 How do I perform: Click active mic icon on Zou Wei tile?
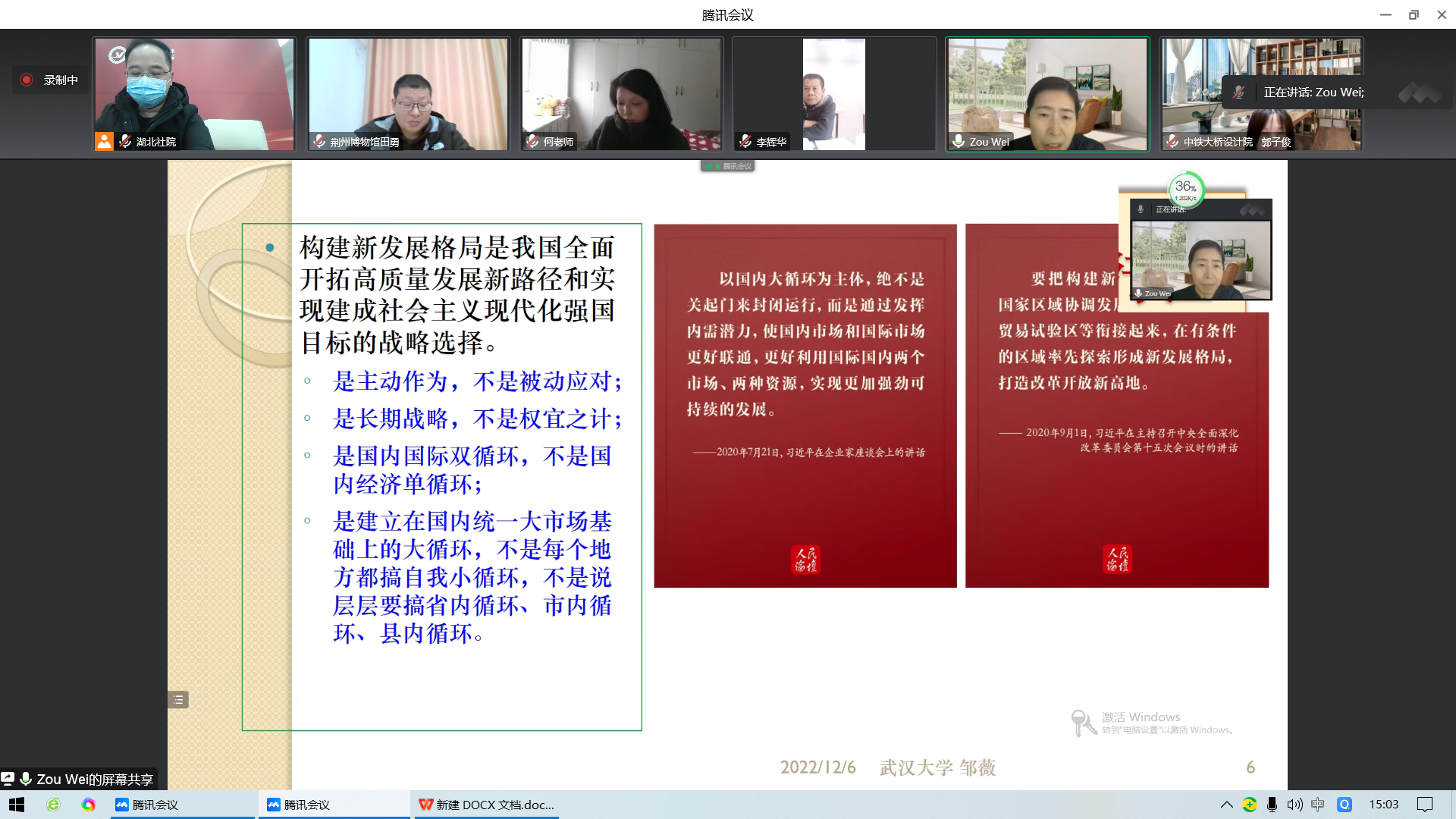click(959, 141)
